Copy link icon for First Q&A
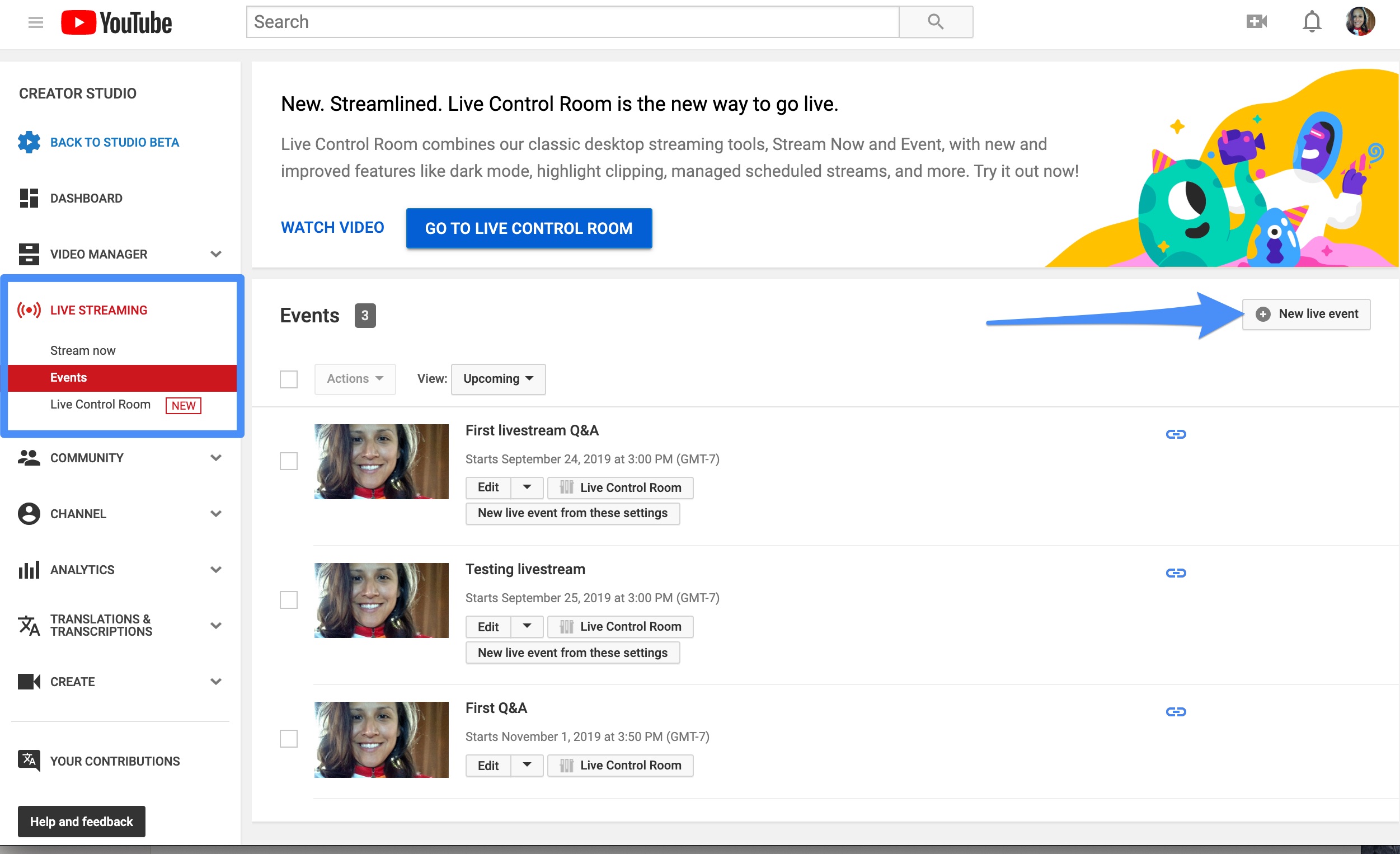Screen dimensions: 1400x854 pos(1176,711)
